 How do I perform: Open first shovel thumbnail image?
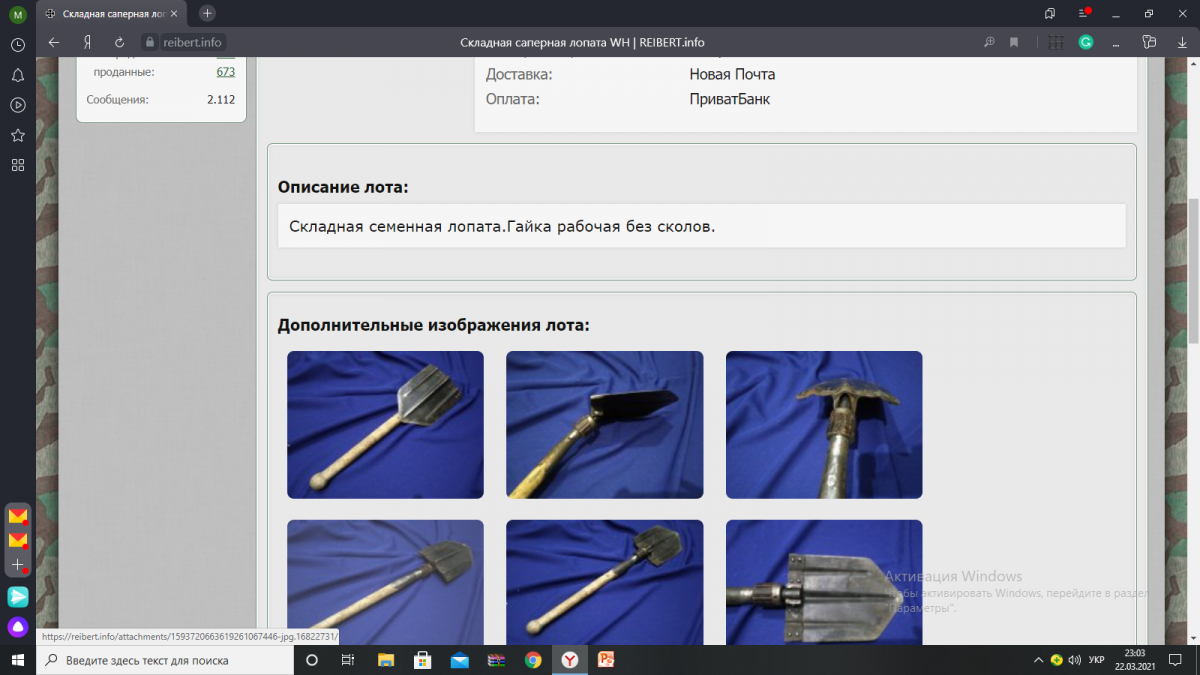coord(385,424)
